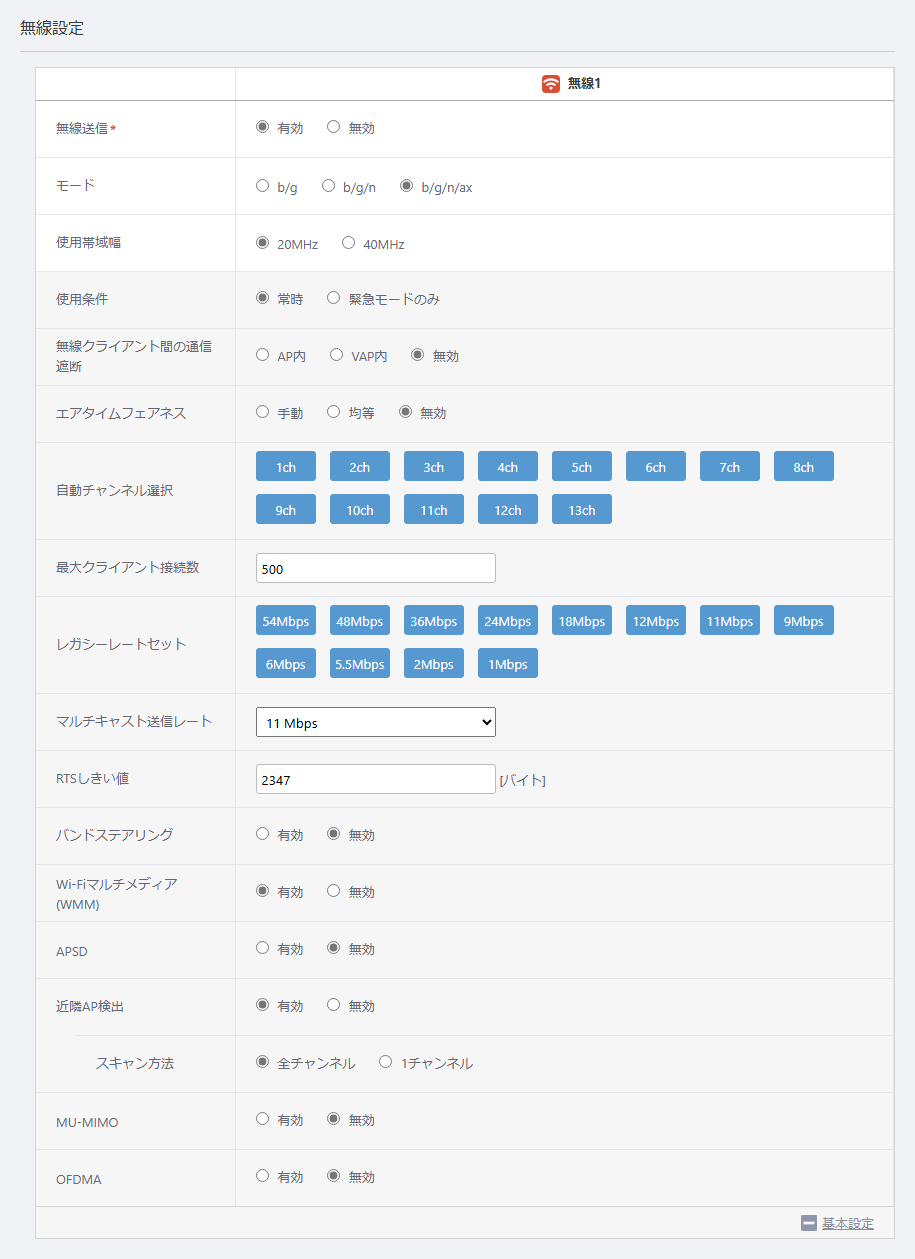The width and height of the screenshot is (915, 1259).
Task: Select AP内 for client isolation
Action: tap(263, 355)
